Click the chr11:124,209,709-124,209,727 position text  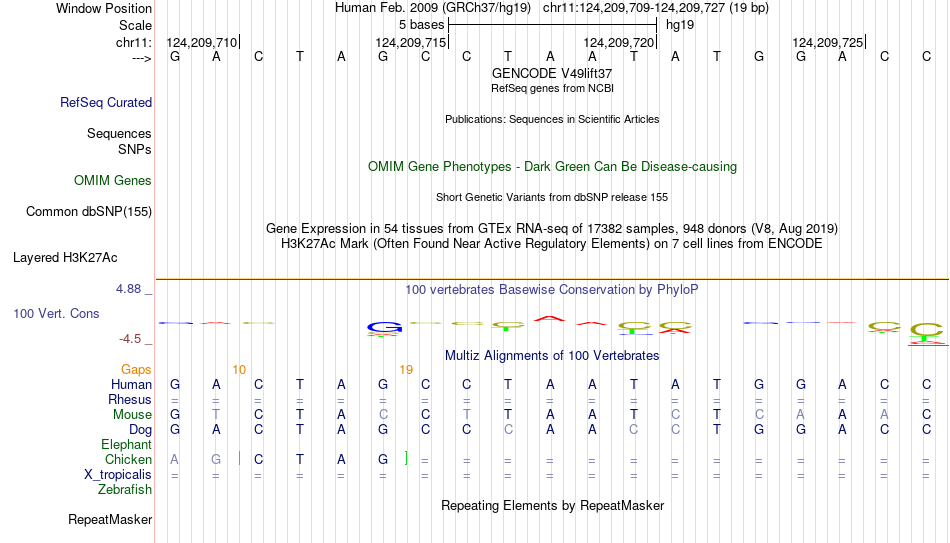(656, 8)
